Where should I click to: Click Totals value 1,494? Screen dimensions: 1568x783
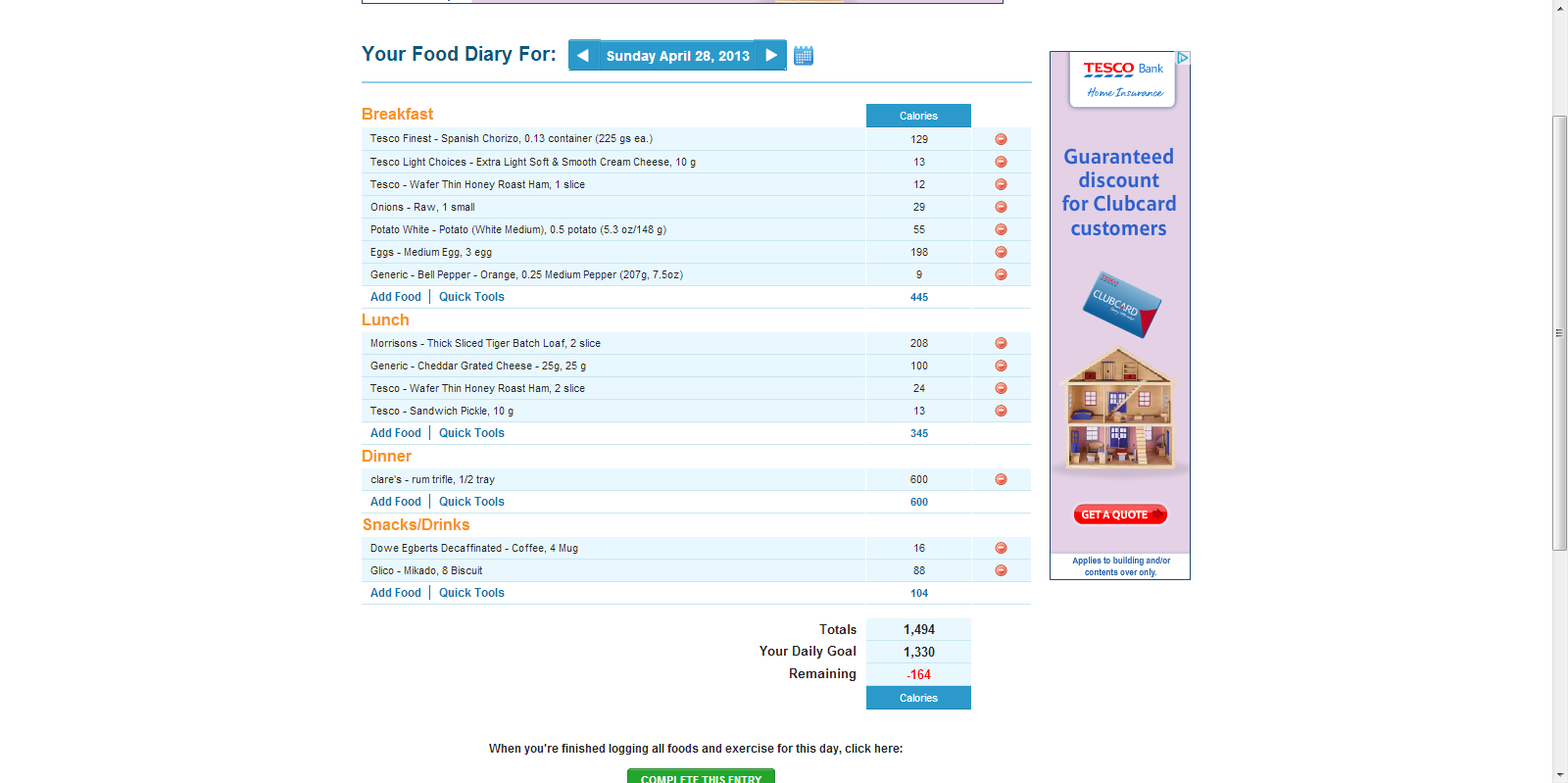pyautogui.click(x=918, y=630)
